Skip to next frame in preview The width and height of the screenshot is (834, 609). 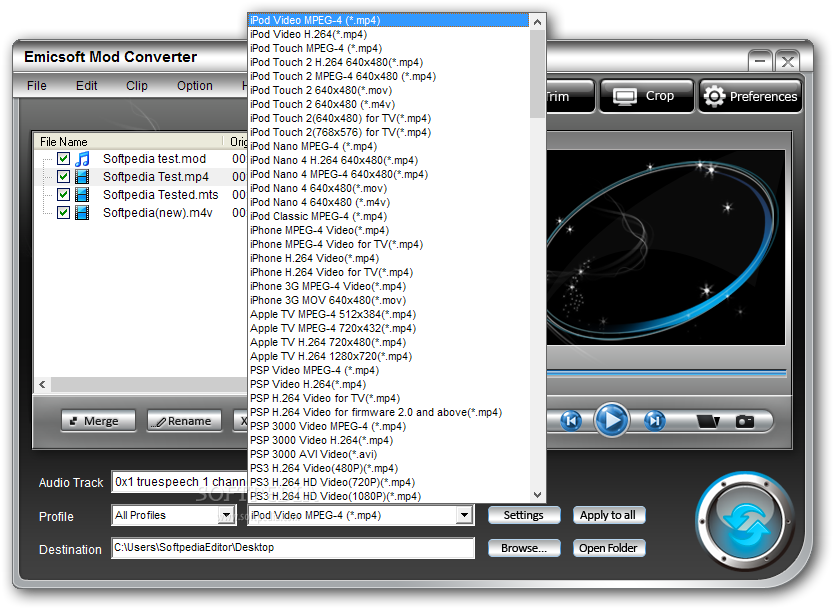coord(654,421)
